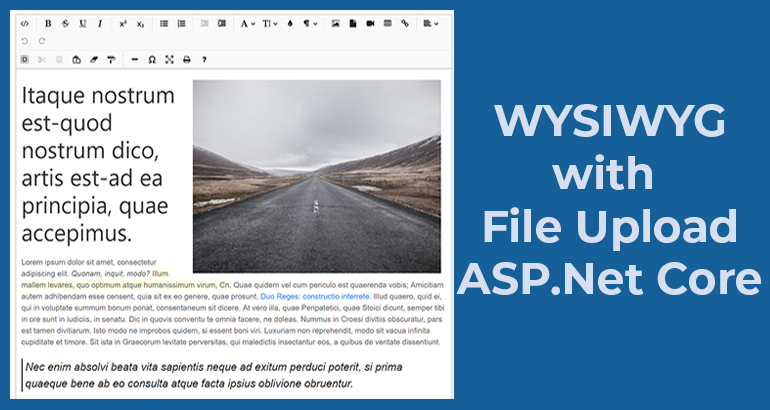Click the insert file icon

pos(353,24)
